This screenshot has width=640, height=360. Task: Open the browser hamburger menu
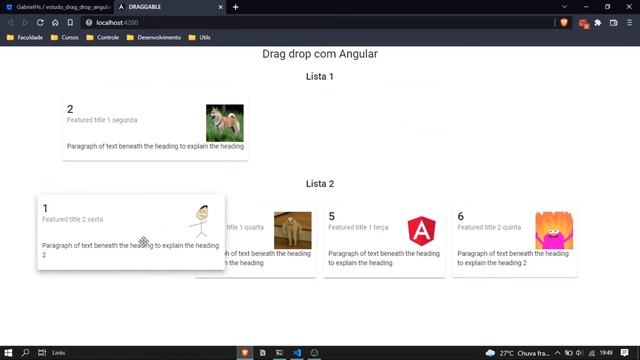(x=629, y=23)
